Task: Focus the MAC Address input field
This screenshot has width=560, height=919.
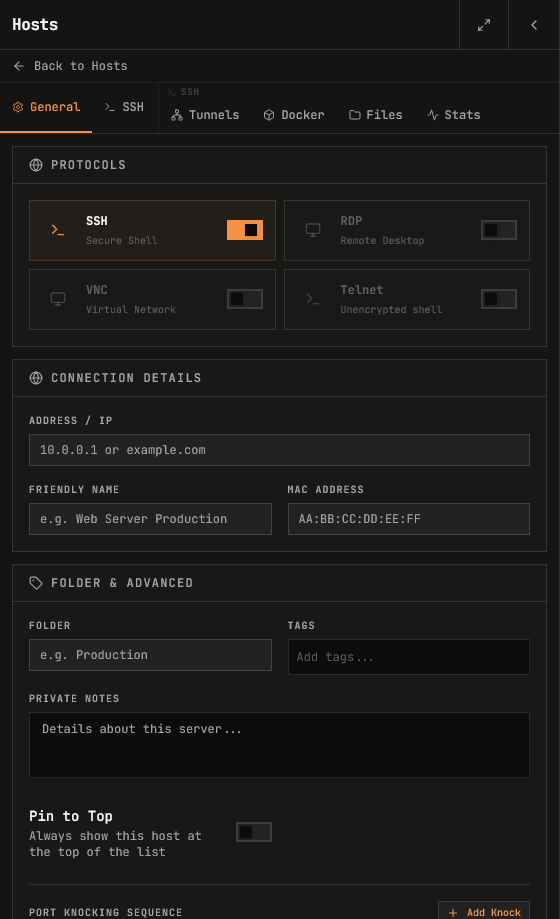Action: coord(409,519)
